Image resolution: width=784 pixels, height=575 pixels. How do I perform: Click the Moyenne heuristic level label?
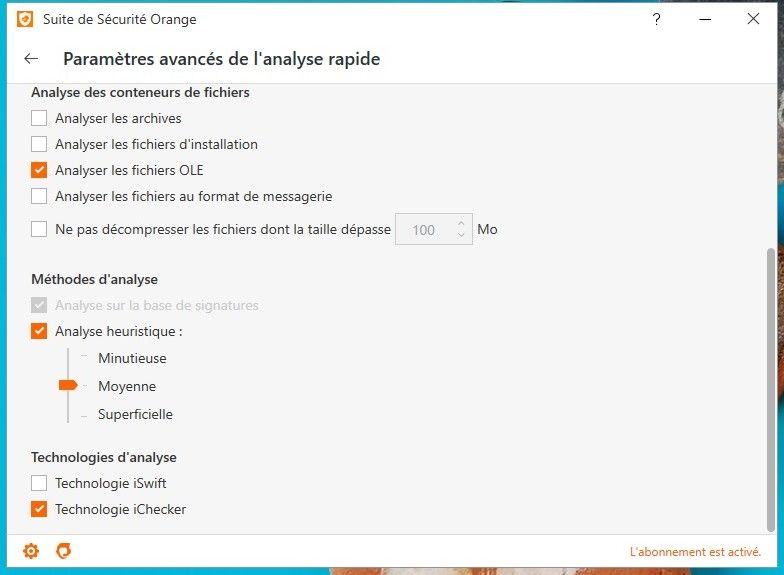point(127,386)
